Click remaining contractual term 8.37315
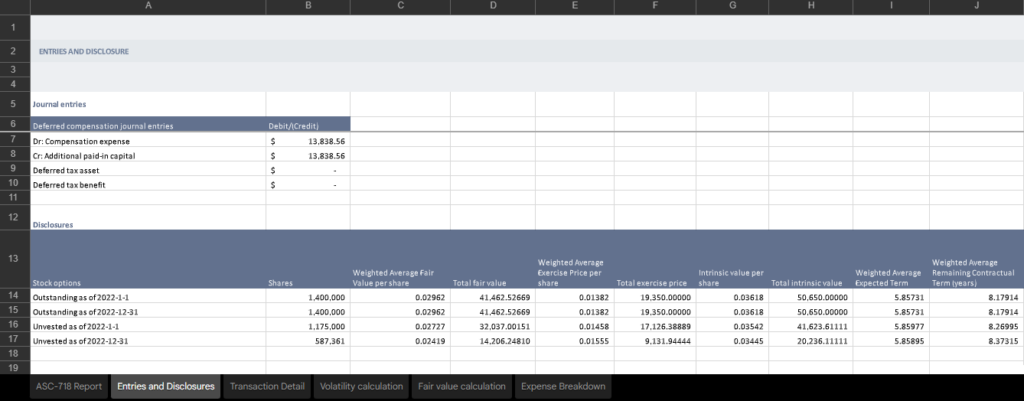This screenshot has width=1024, height=401. [x=976, y=340]
